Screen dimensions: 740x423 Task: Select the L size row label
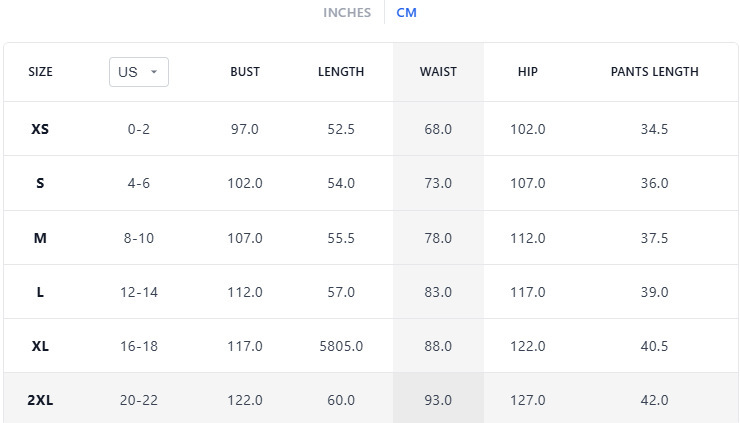(40, 292)
